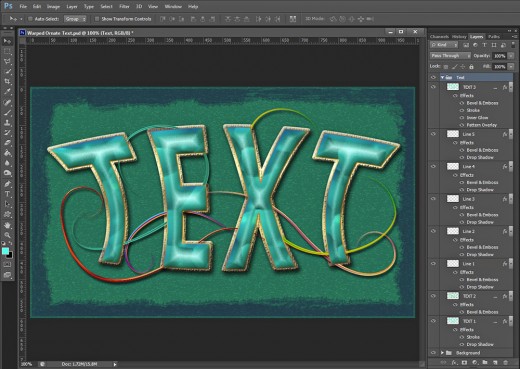Open Opacity slider arrow
The width and height of the screenshot is (520, 369).
(x=511, y=56)
